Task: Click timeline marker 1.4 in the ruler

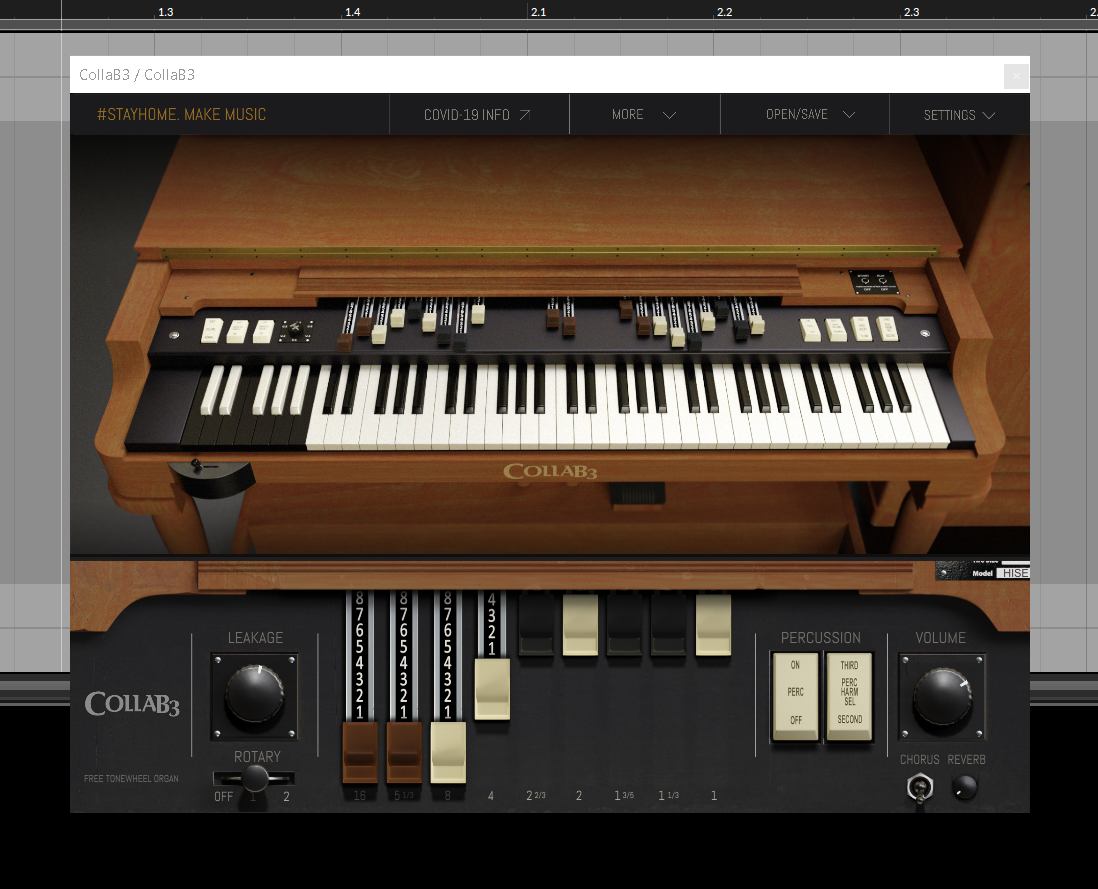Action: point(353,12)
